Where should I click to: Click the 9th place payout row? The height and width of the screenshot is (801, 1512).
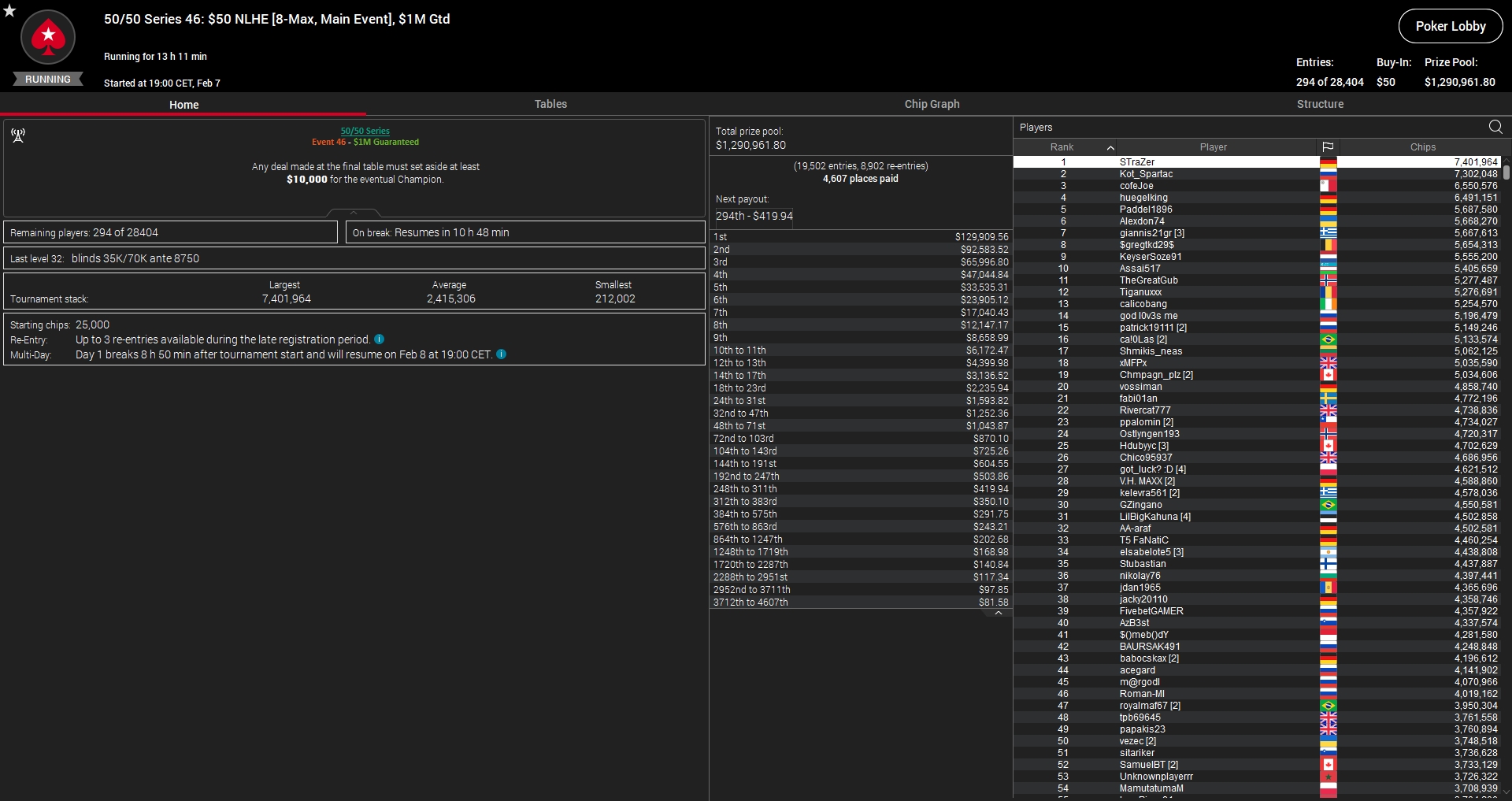tap(861, 338)
